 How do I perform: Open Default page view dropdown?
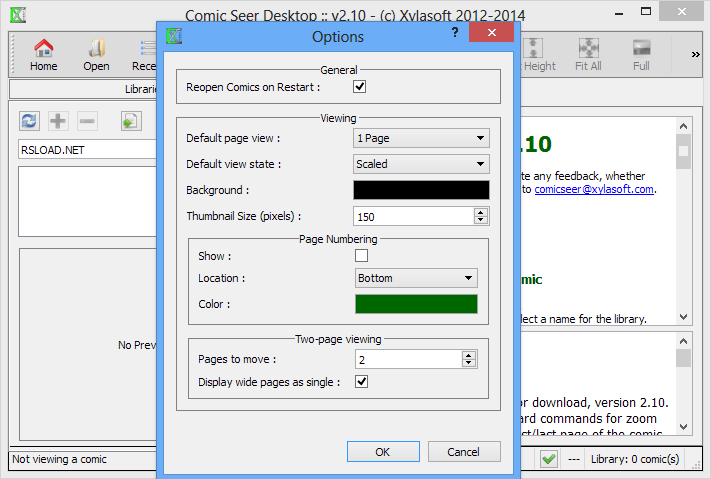click(421, 138)
